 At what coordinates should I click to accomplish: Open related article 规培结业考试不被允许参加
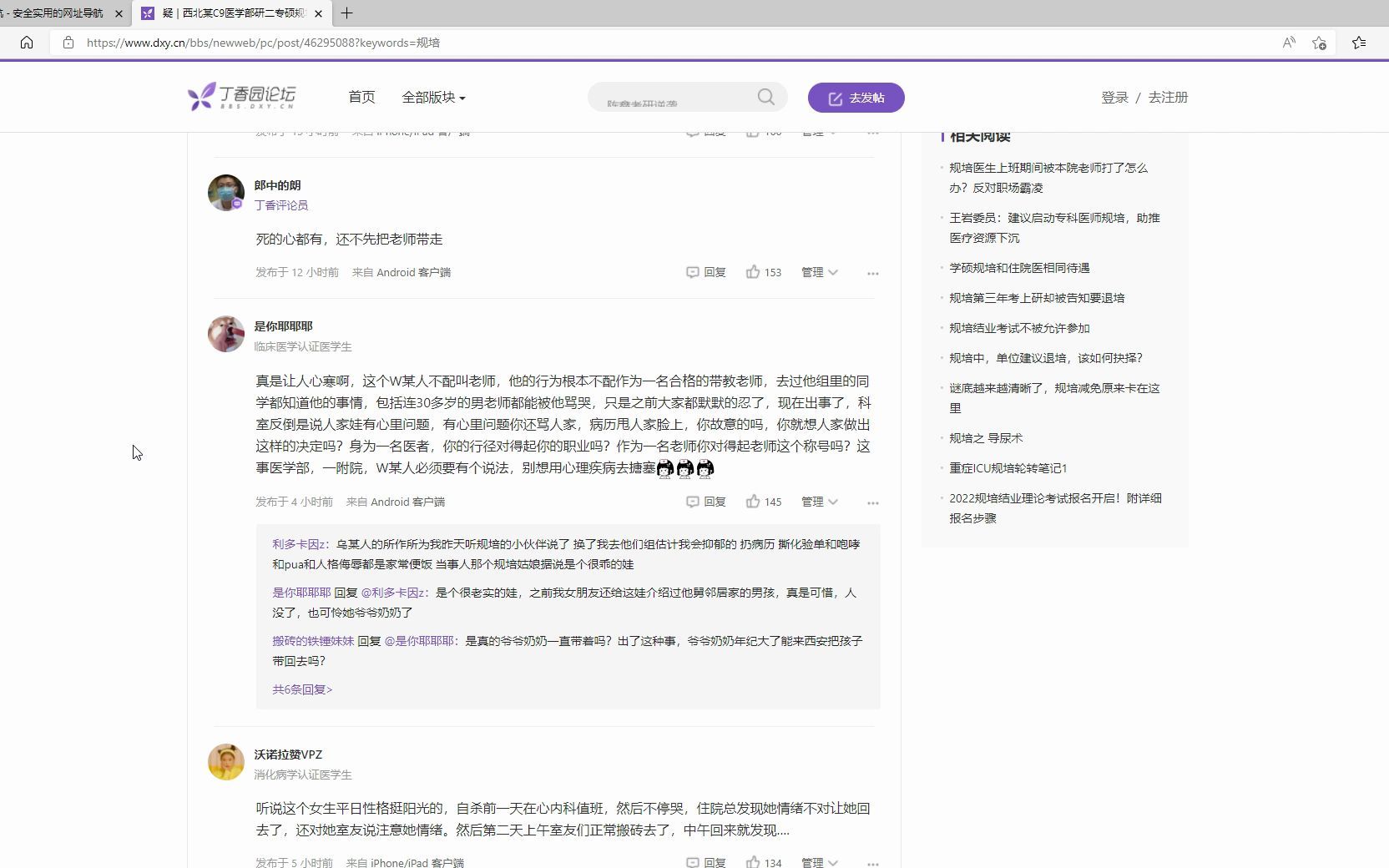1019,328
